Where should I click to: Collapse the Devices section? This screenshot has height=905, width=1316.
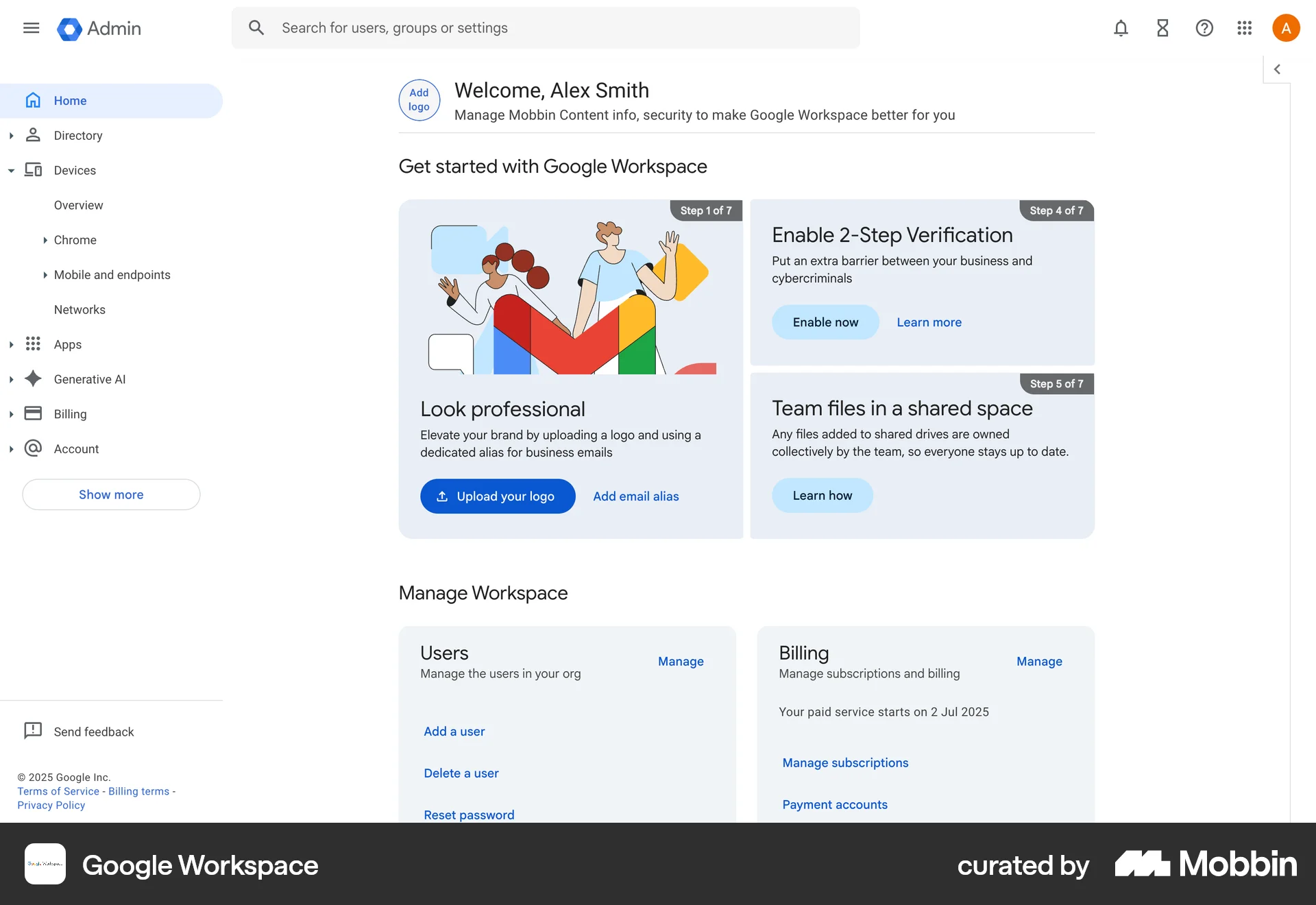[11, 170]
